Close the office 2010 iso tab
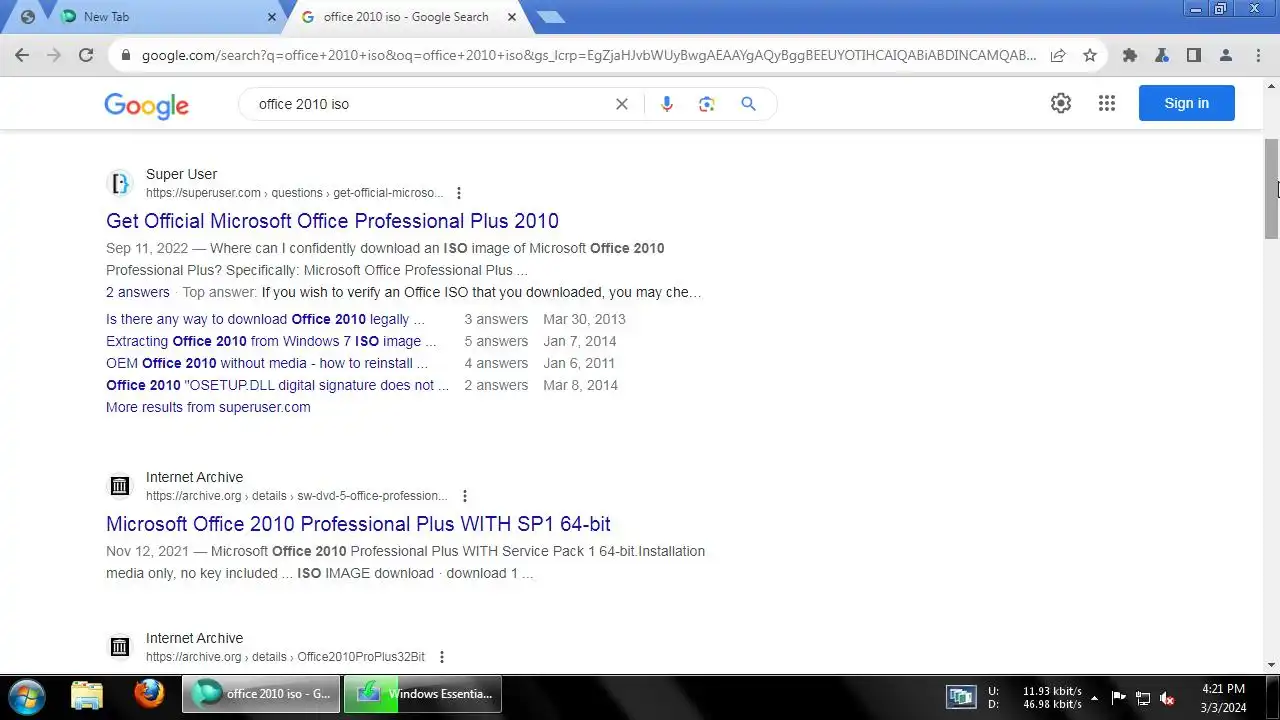 pos(513,17)
